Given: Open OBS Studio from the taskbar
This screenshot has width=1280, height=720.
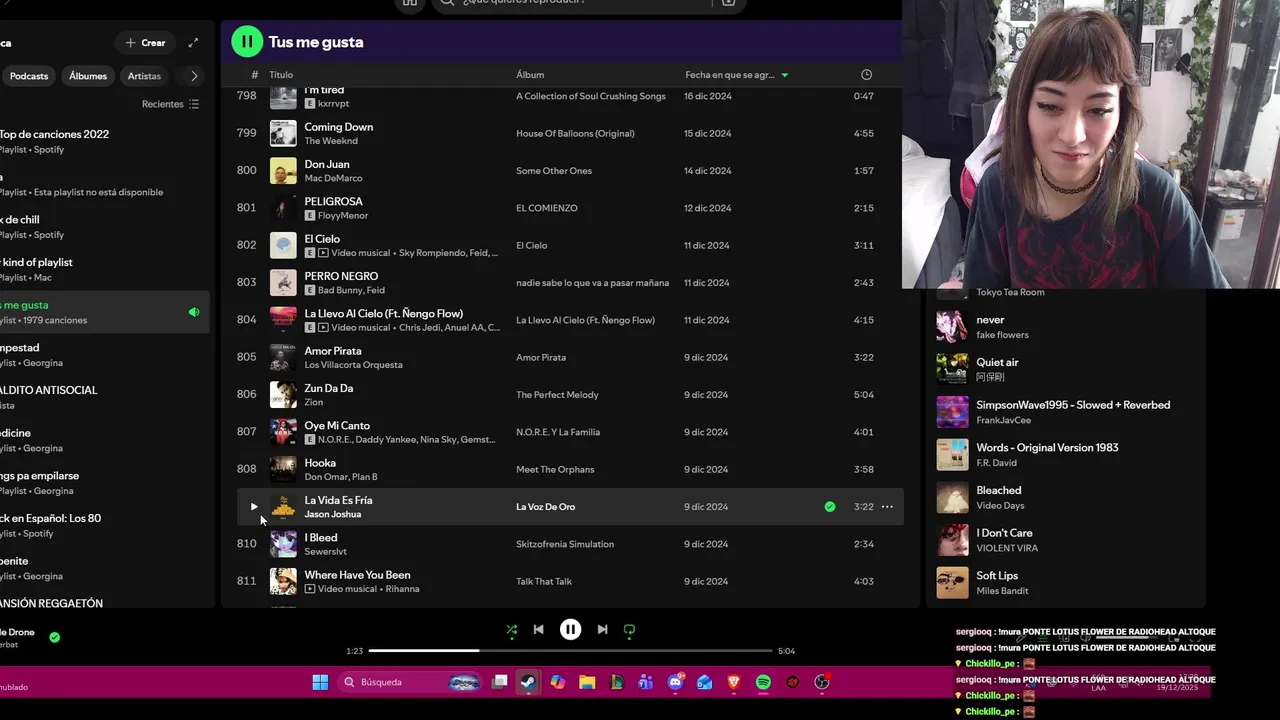Looking at the screenshot, I should [x=822, y=682].
